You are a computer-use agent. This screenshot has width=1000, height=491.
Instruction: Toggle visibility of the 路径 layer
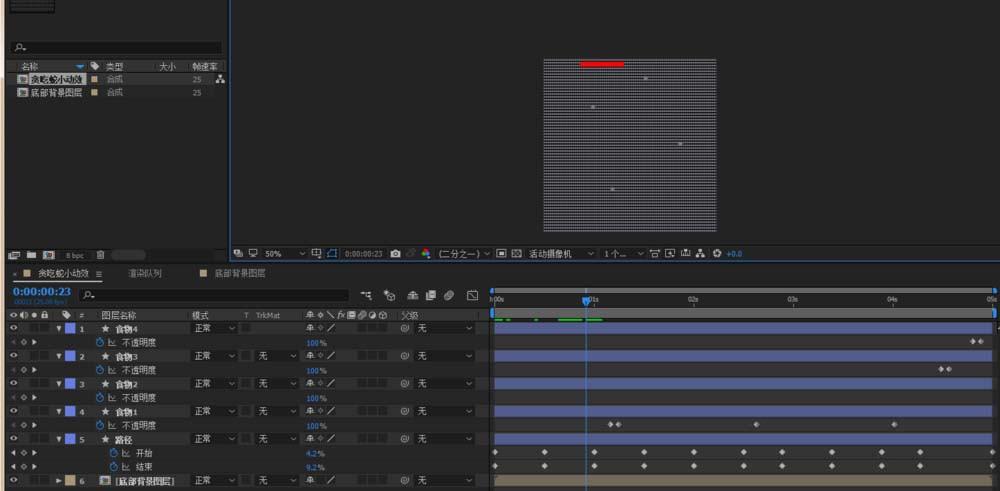tap(14, 439)
